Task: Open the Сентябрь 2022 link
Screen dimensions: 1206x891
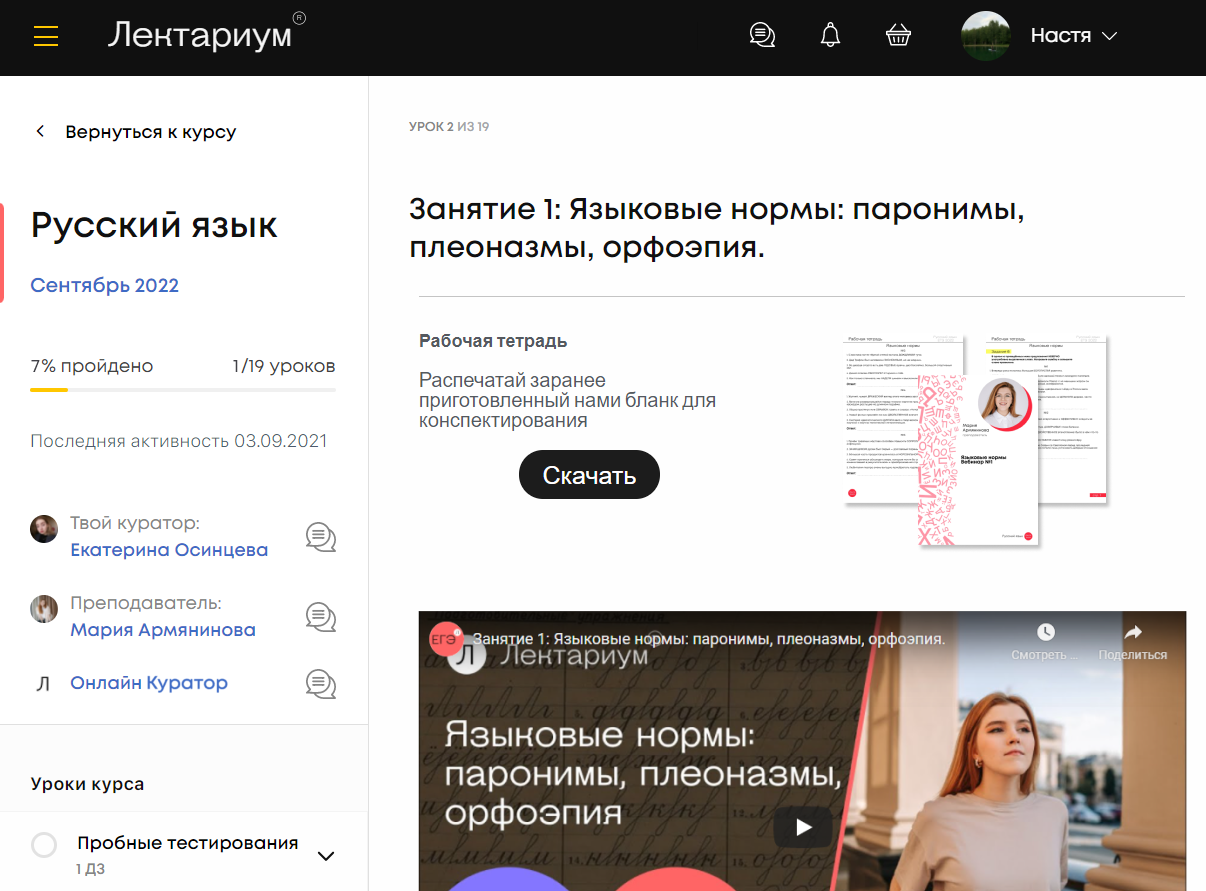Action: [x=104, y=285]
